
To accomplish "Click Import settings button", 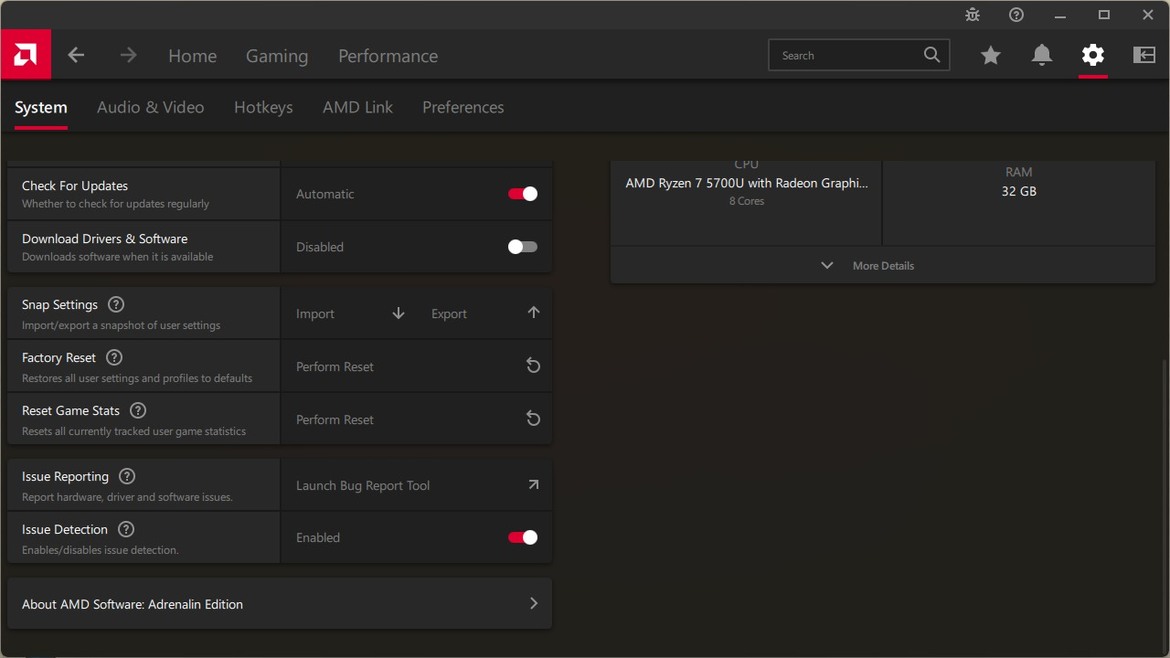I will (349, 313).
